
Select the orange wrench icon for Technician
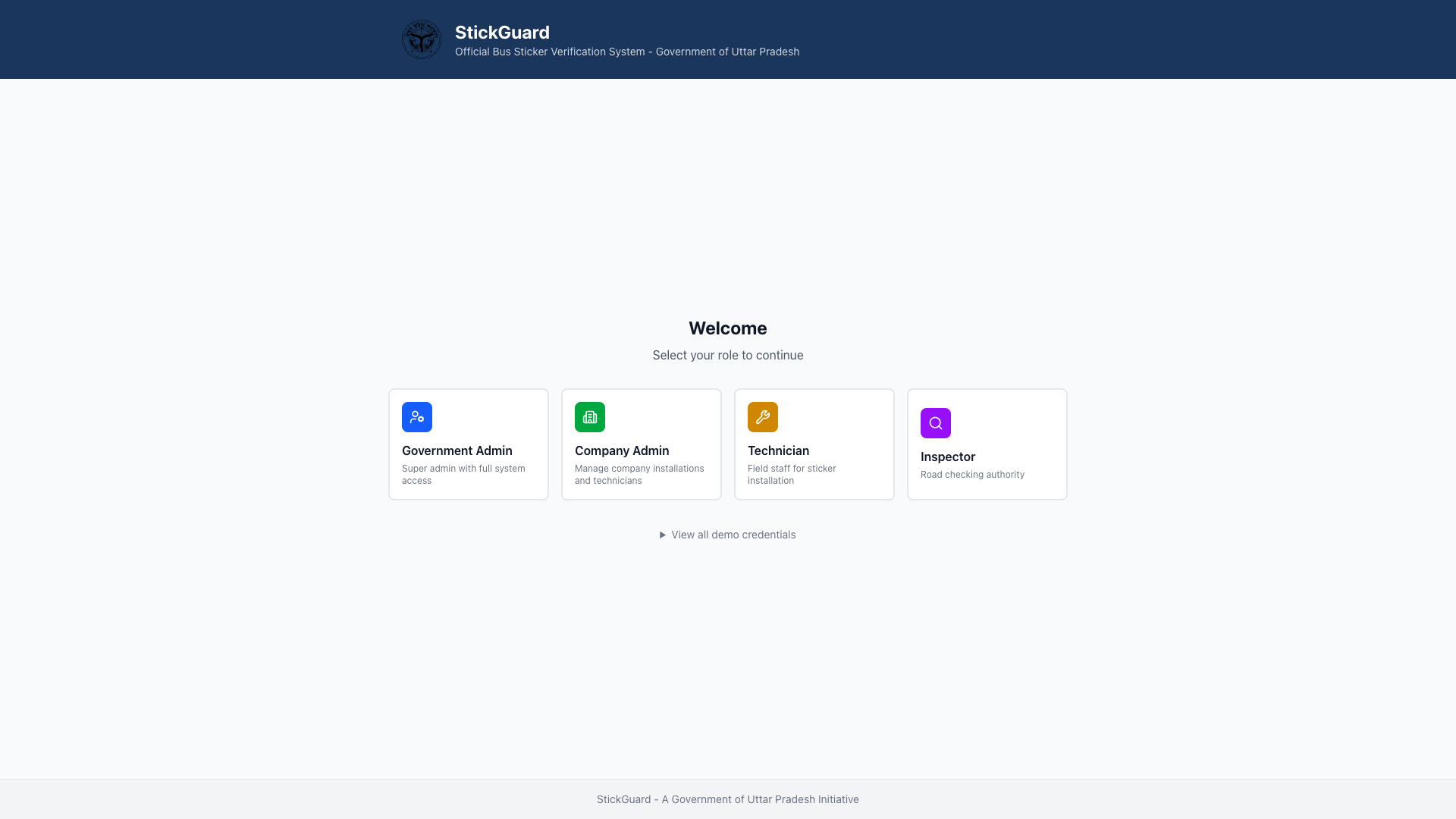pos(762,416)
